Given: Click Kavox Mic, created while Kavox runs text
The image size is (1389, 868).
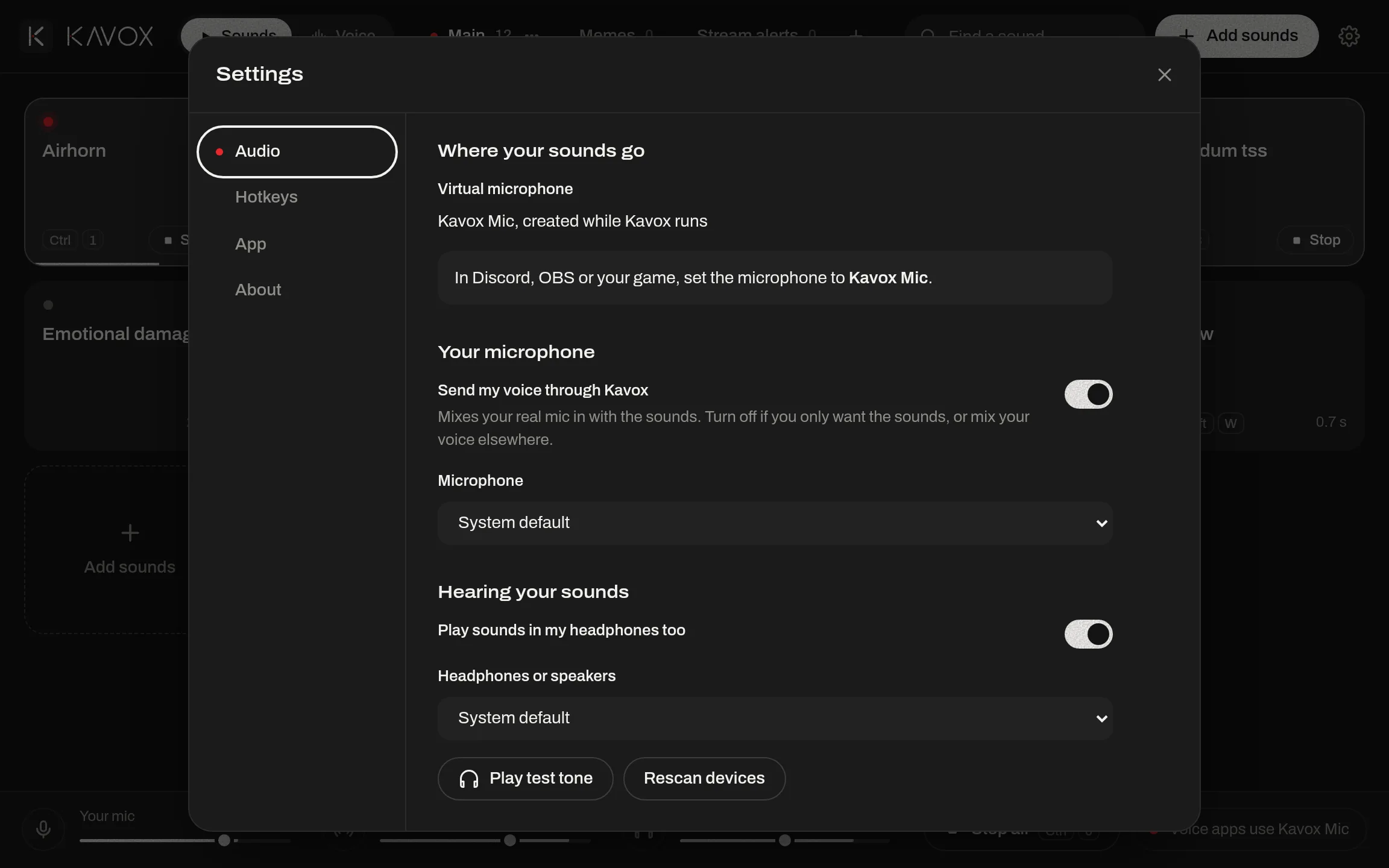Looking at the screenshot, I should coord(572,221).
